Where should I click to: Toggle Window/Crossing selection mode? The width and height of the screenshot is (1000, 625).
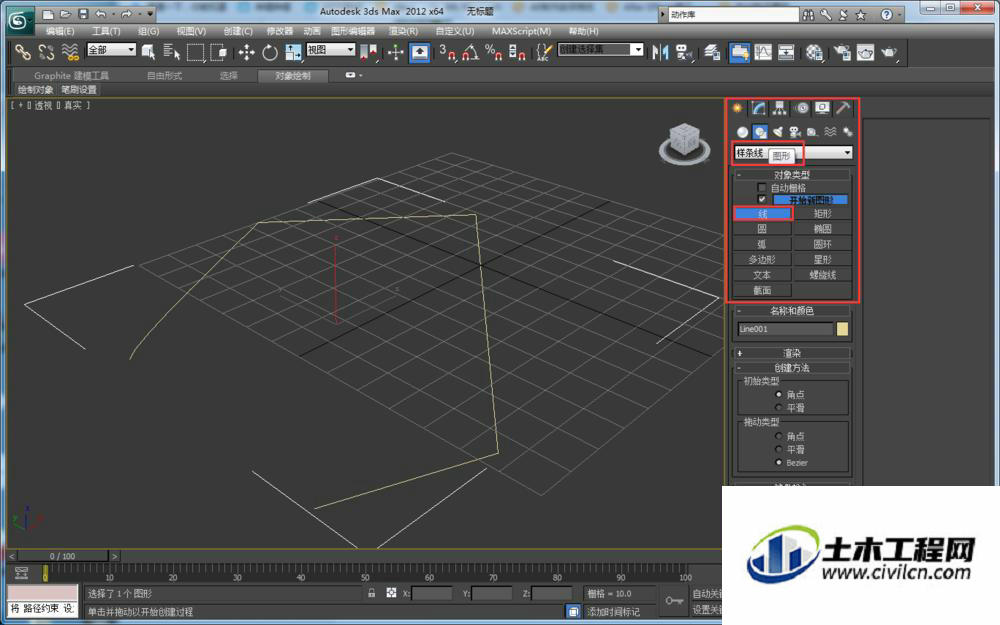pyautogui.click(x=219, y=52)
